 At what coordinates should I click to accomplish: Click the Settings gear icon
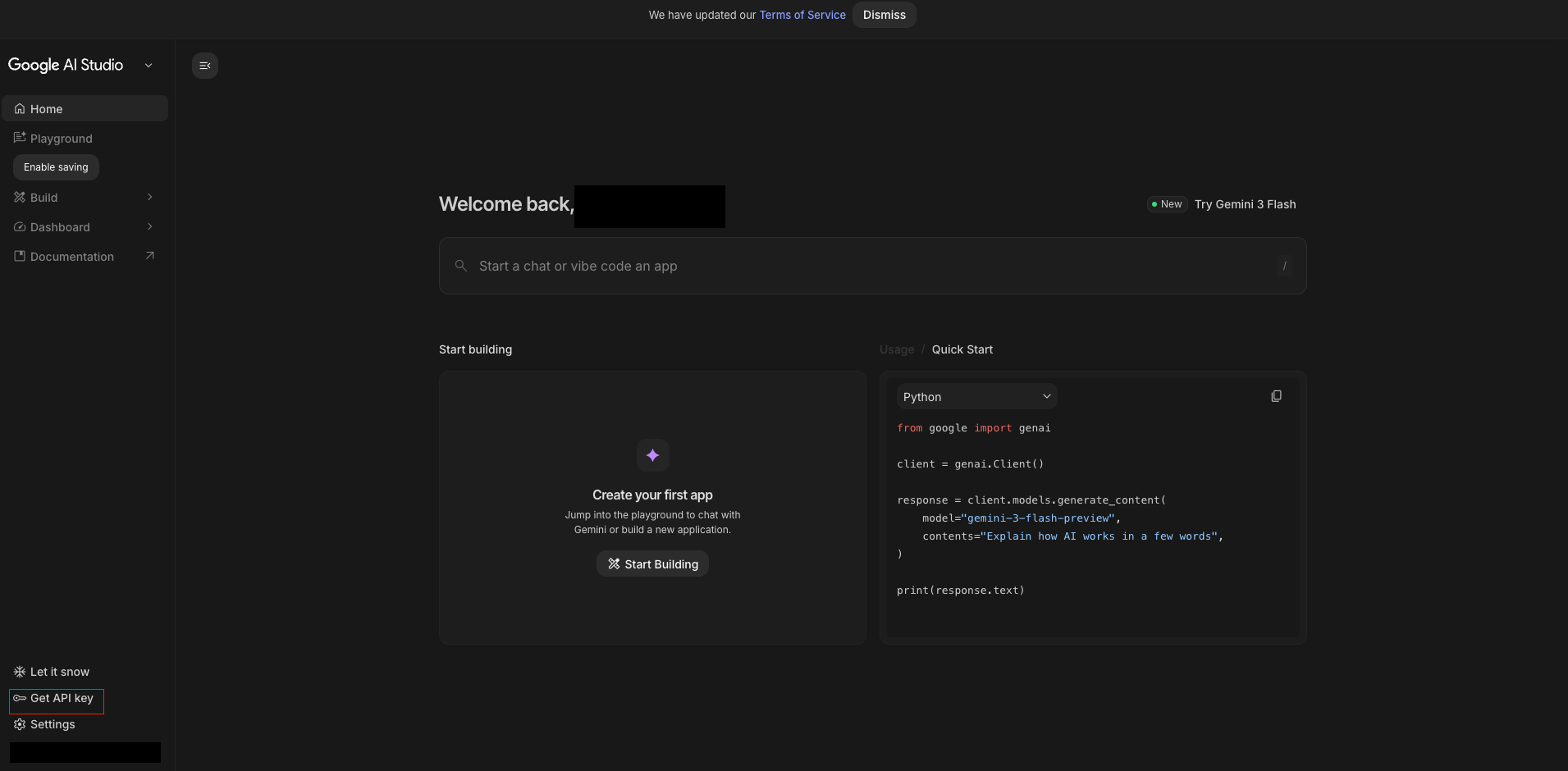click(x=20, y=724)
